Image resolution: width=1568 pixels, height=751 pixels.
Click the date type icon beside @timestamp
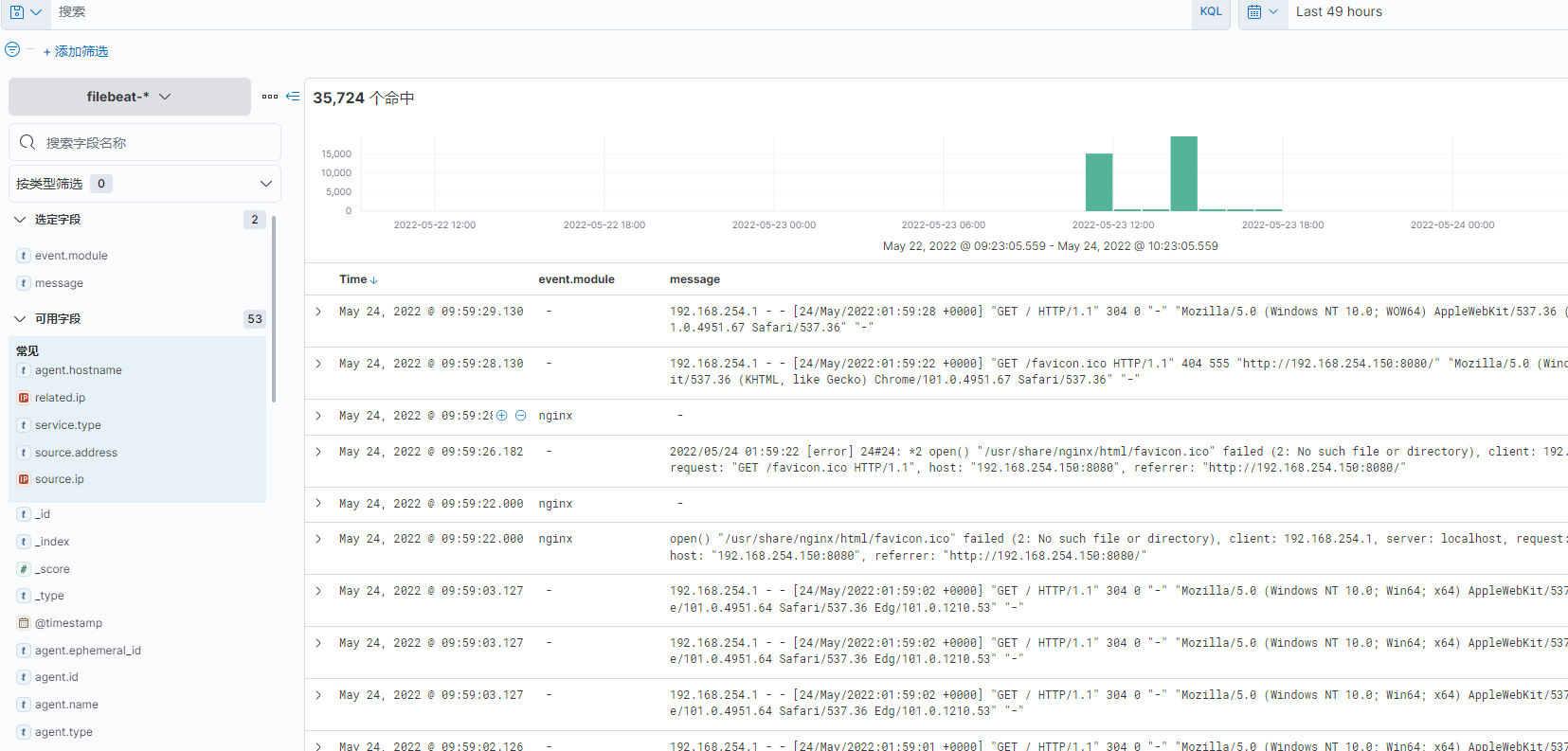tap(24, 623)
